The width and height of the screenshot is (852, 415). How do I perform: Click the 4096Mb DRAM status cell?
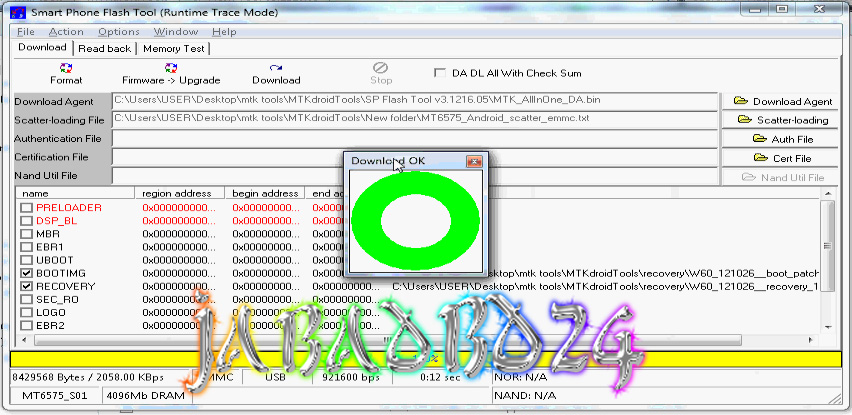point(147,395)
